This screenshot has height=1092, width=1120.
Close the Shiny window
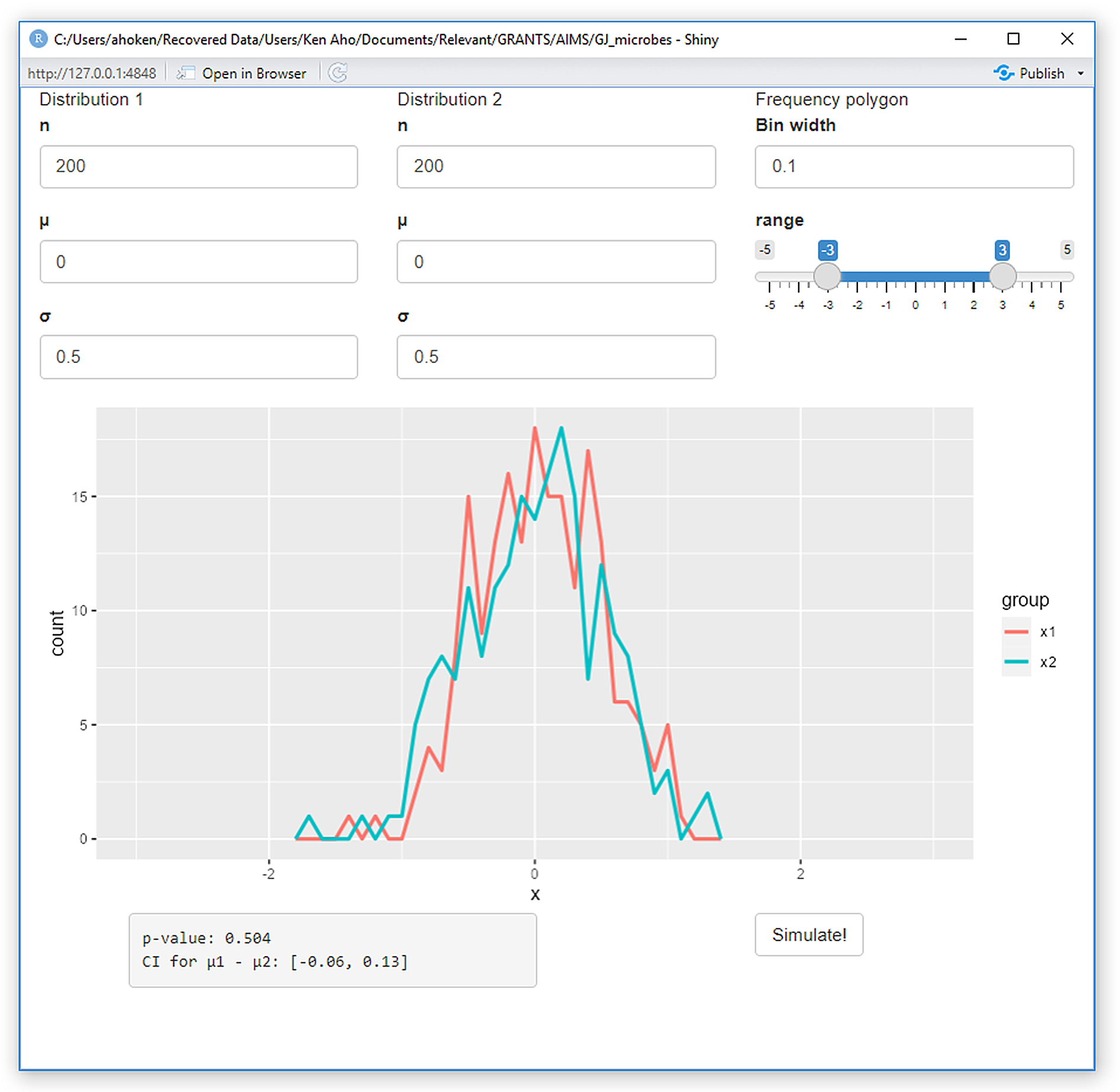[x=1067, y=39]
